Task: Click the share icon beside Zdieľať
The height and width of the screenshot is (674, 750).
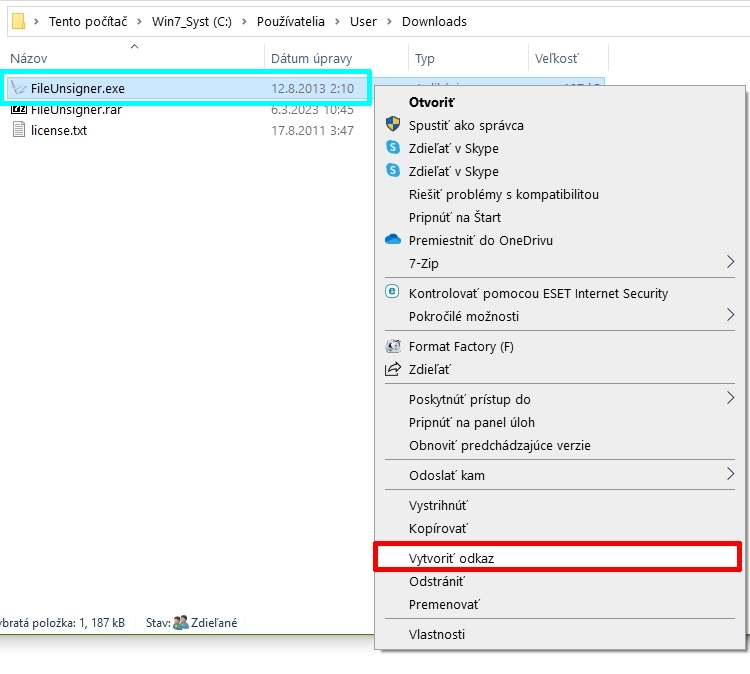Action: coord(393,369)
